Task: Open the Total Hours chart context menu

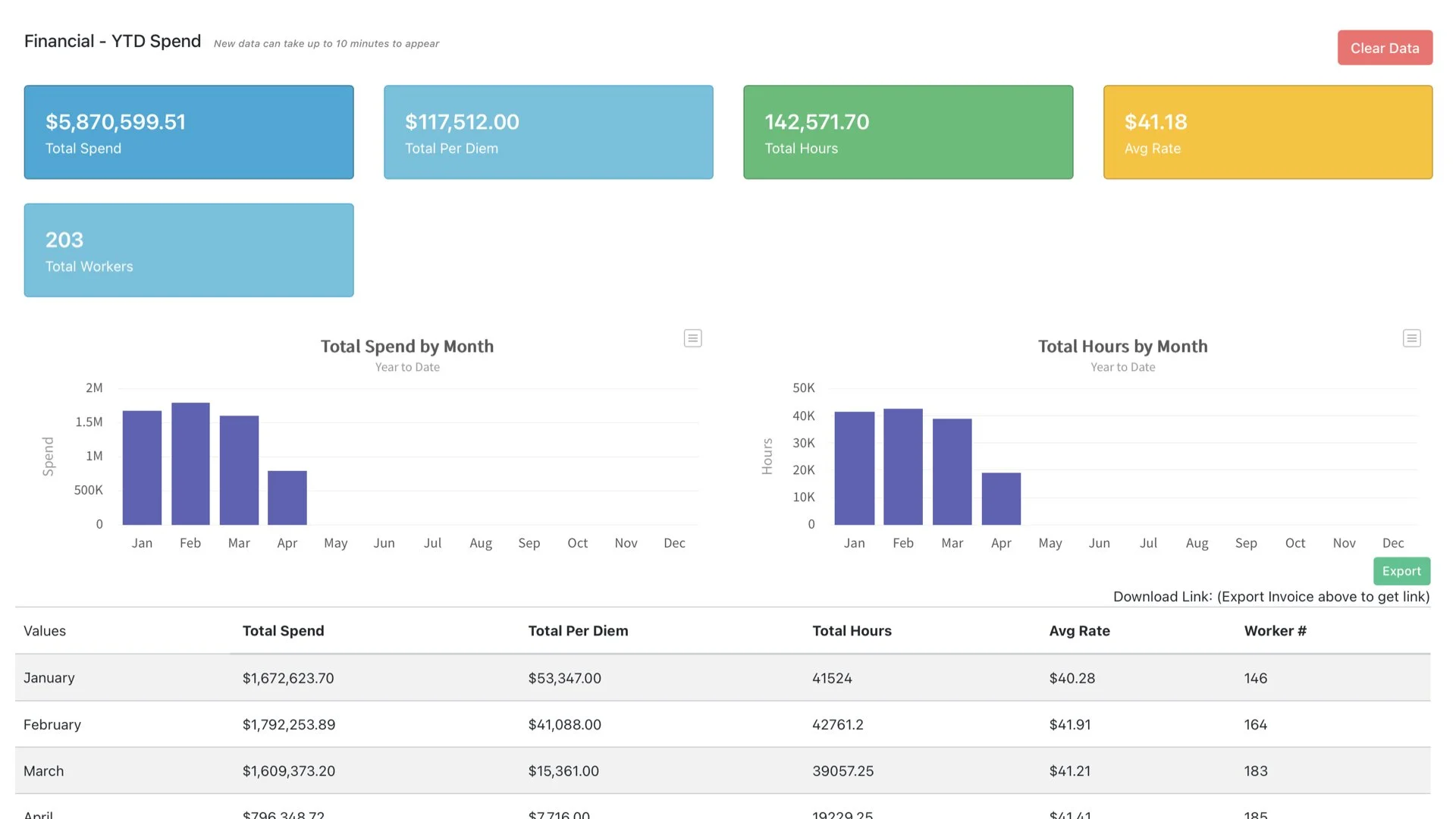Action: (1411, 338)
